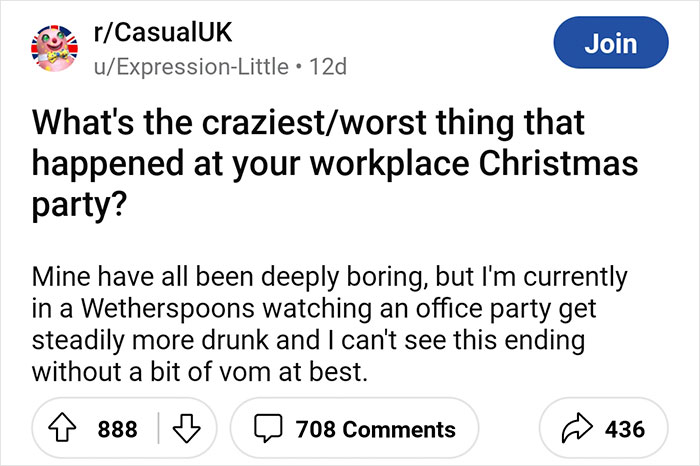Click the share arrow icon

pyautogui.click(x=577, y=429)
